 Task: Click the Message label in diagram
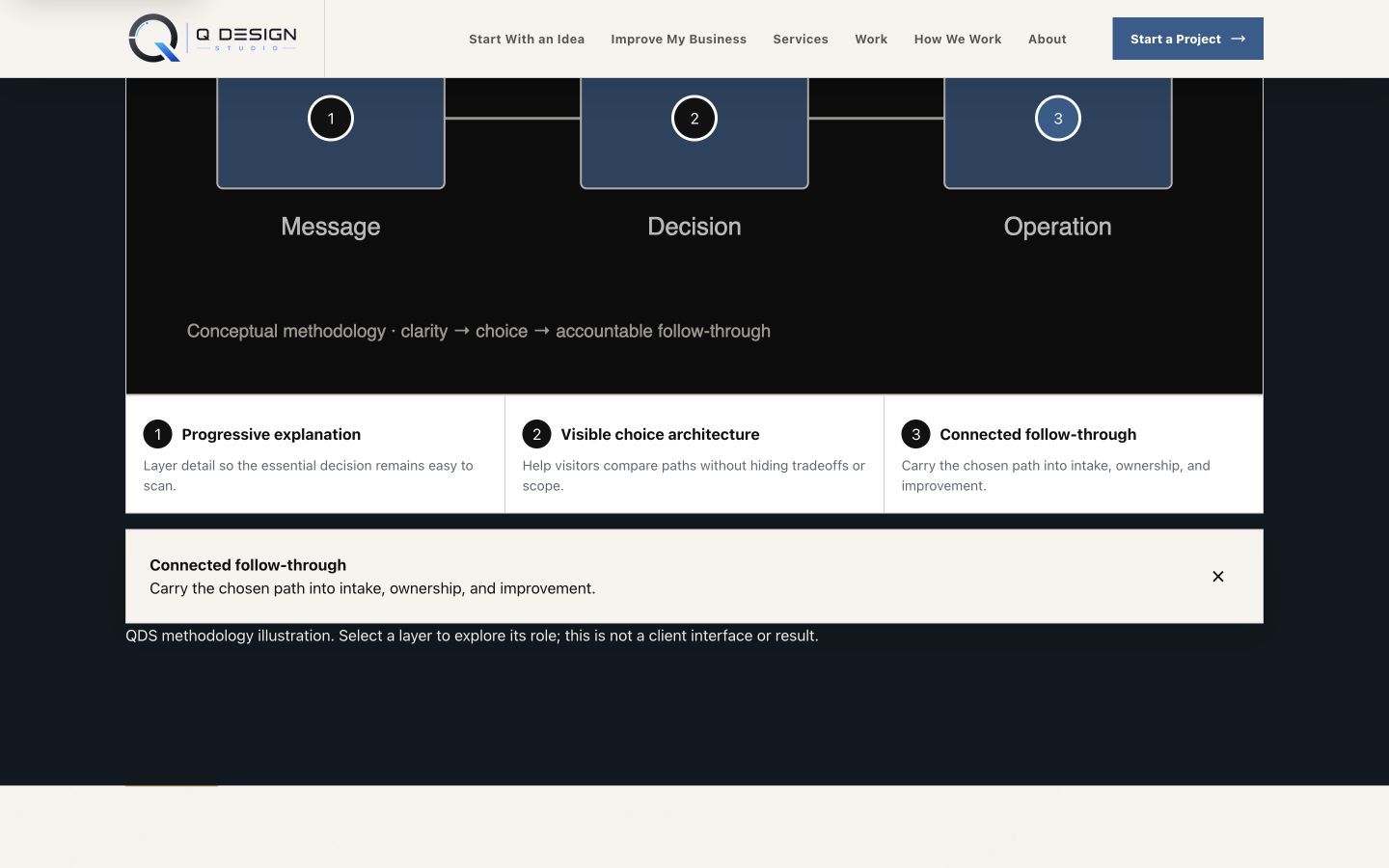331,227
